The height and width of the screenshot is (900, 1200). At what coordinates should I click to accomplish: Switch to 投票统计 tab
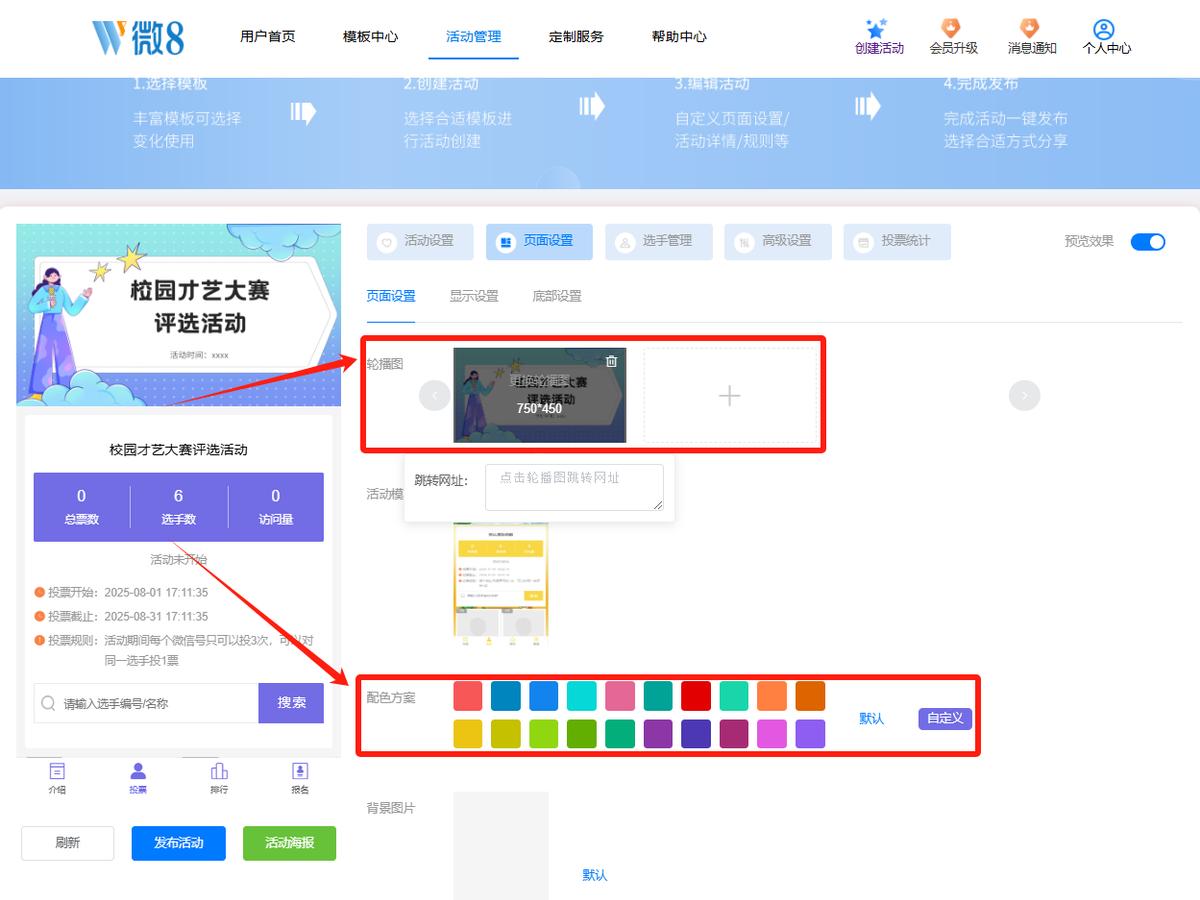coord(897,241)
